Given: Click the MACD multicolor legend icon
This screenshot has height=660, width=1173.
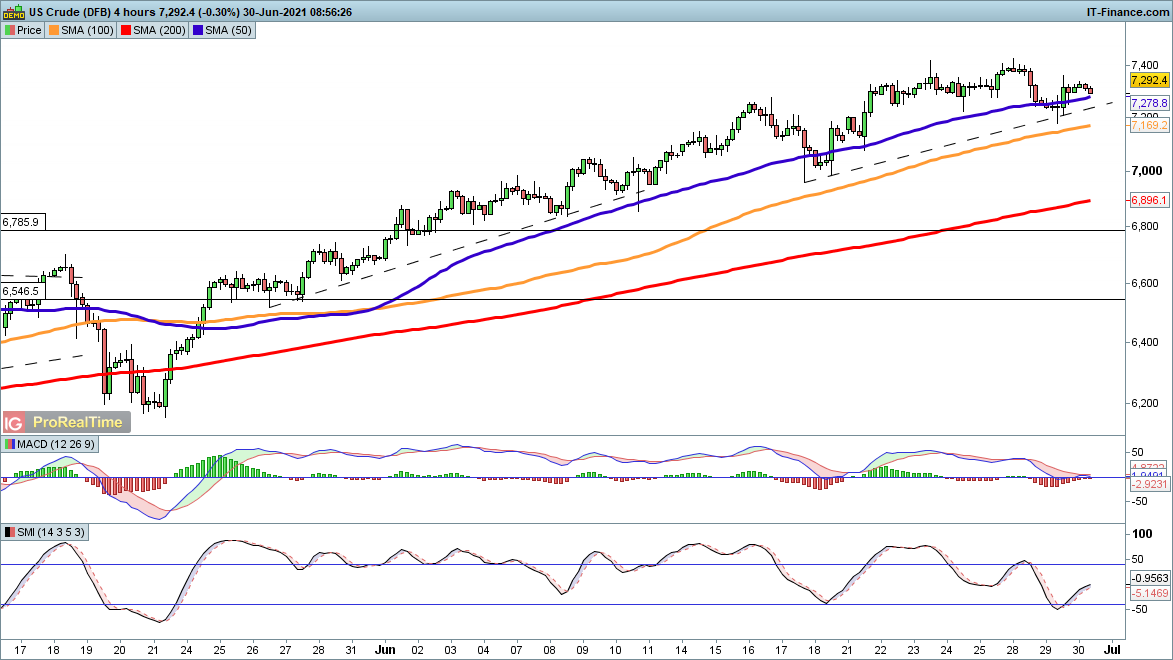Looking at the screenshot, I should (x=10, y=444).
